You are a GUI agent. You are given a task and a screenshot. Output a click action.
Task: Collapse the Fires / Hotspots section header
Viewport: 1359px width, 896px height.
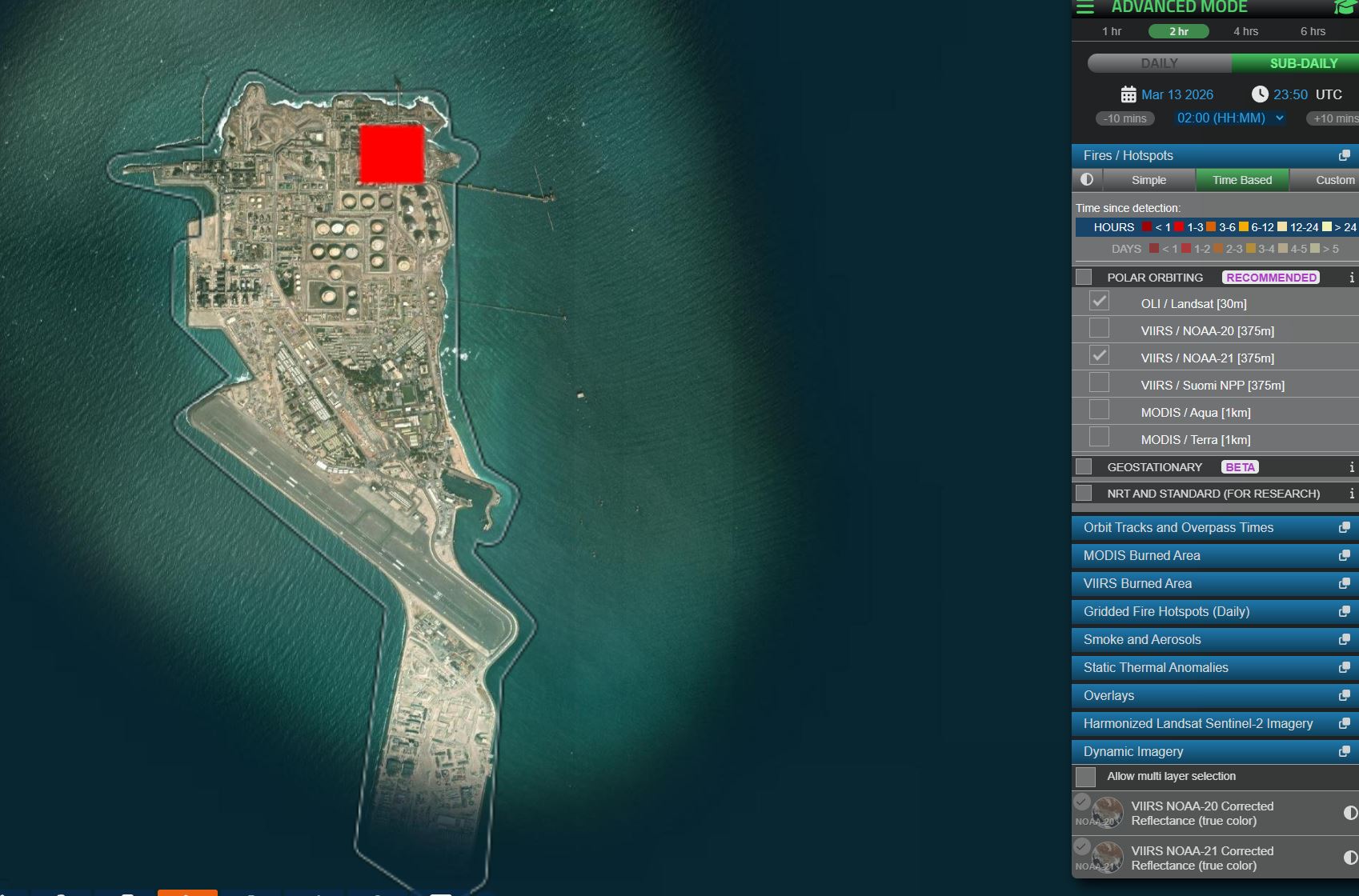tap(1215, 155)
